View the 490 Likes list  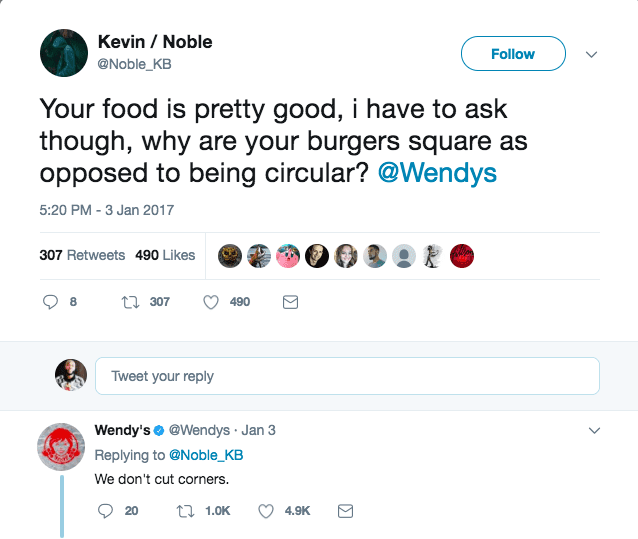tap(165, 255)
